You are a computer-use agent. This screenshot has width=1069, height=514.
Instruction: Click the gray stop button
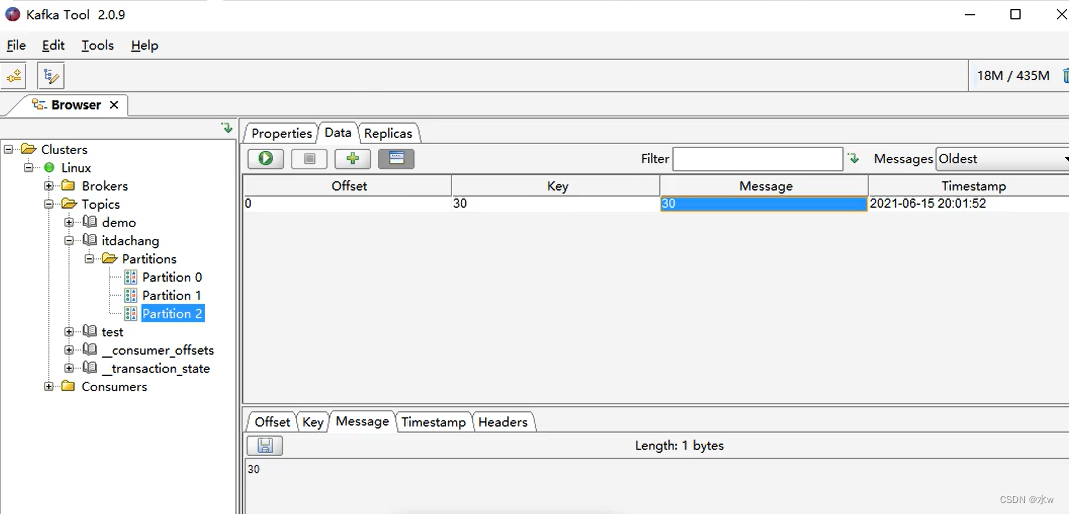[x=309, y=159]
